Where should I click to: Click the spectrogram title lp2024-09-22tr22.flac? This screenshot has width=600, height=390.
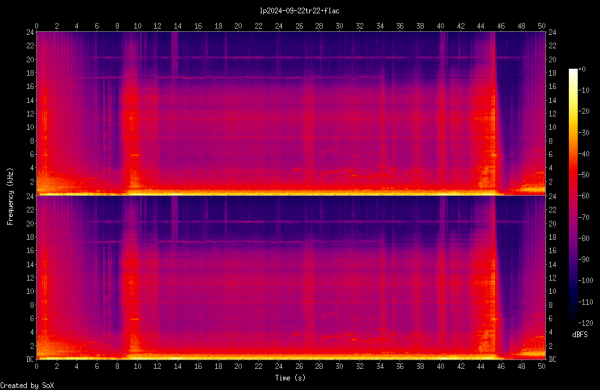coord(299,11)
